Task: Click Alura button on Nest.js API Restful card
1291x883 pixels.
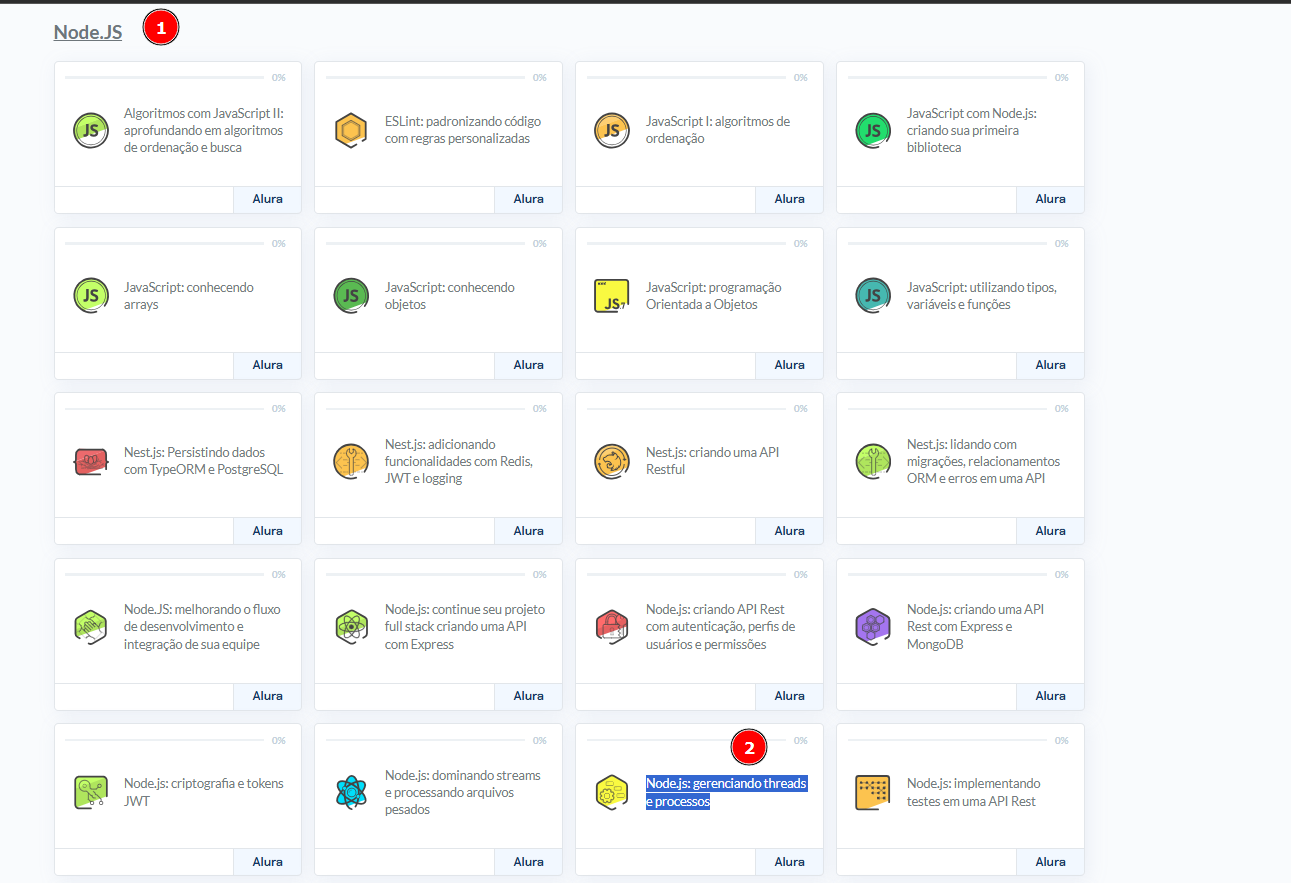Action: click(x=789, y=531)
